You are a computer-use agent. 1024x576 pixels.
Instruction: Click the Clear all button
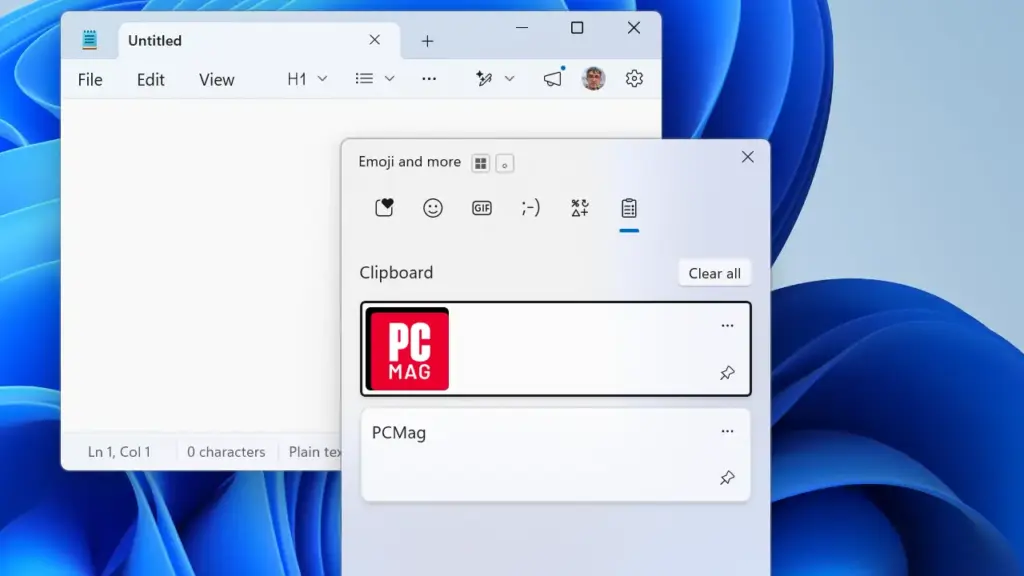(x=714, y=274)
